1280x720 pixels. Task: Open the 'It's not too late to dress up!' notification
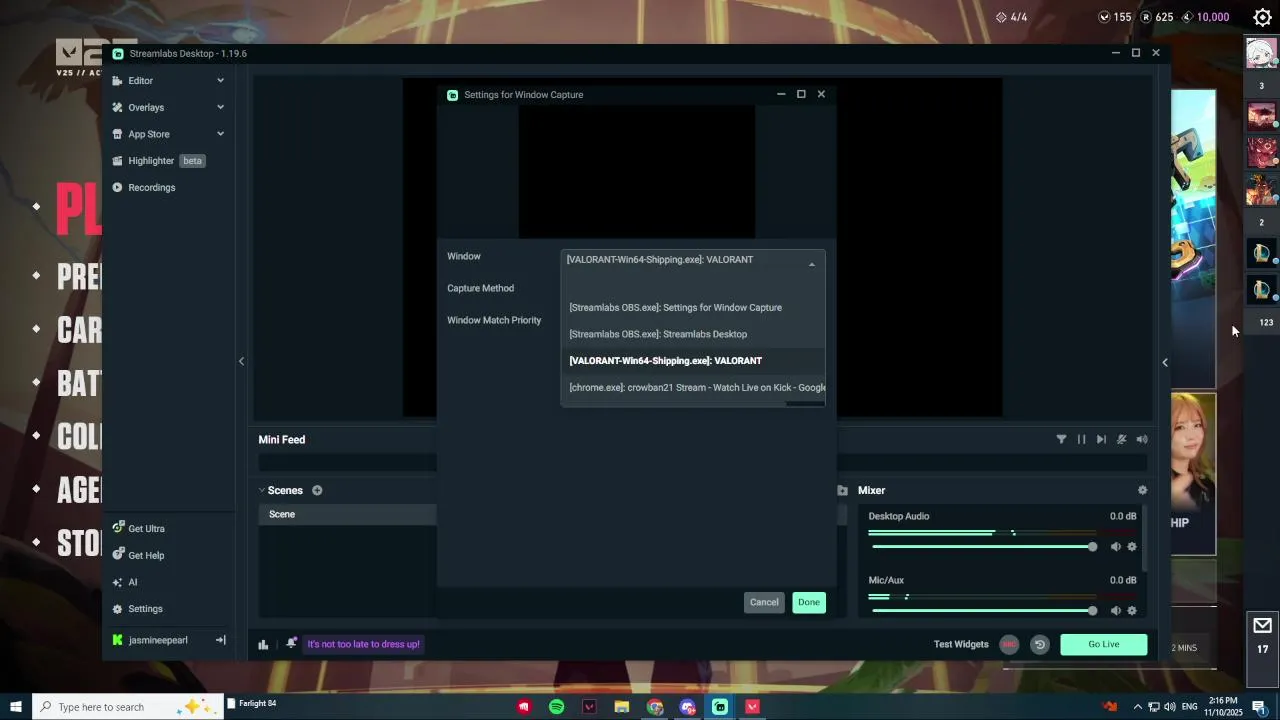coord(363,645)
